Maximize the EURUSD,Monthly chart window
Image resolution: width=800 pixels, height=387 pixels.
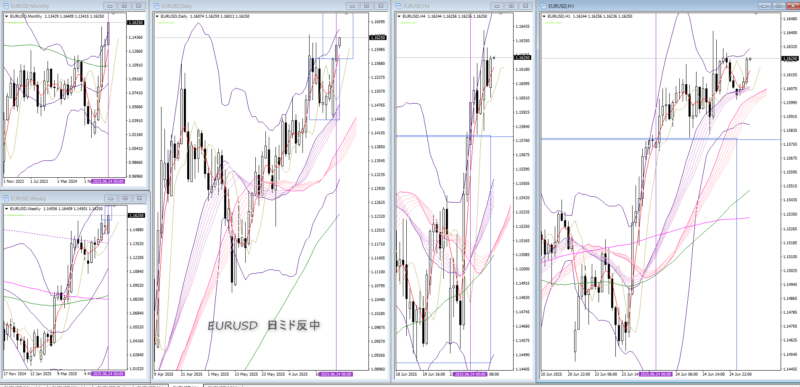click(124, 6)
